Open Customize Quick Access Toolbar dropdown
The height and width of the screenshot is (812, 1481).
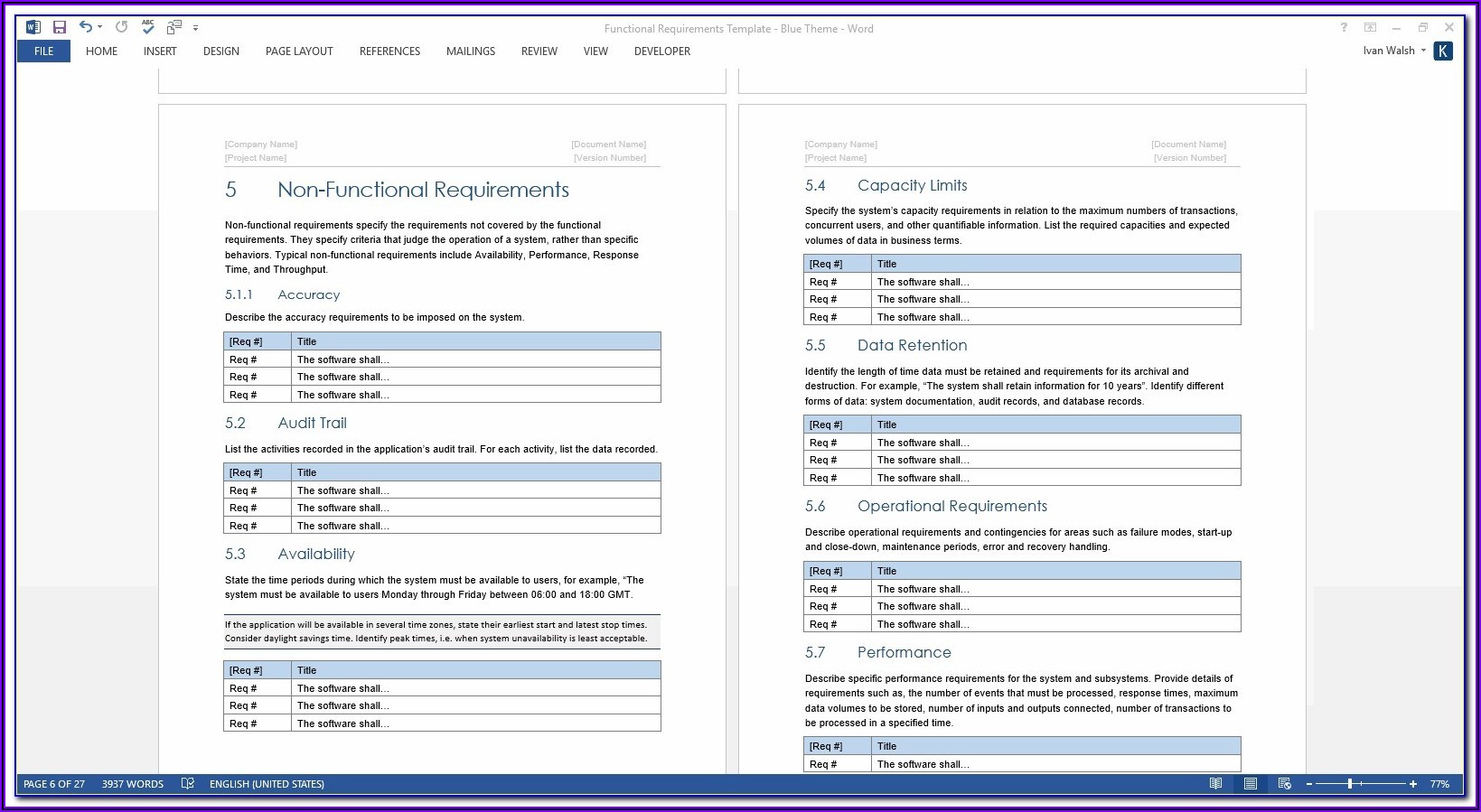tap(196, 29)
